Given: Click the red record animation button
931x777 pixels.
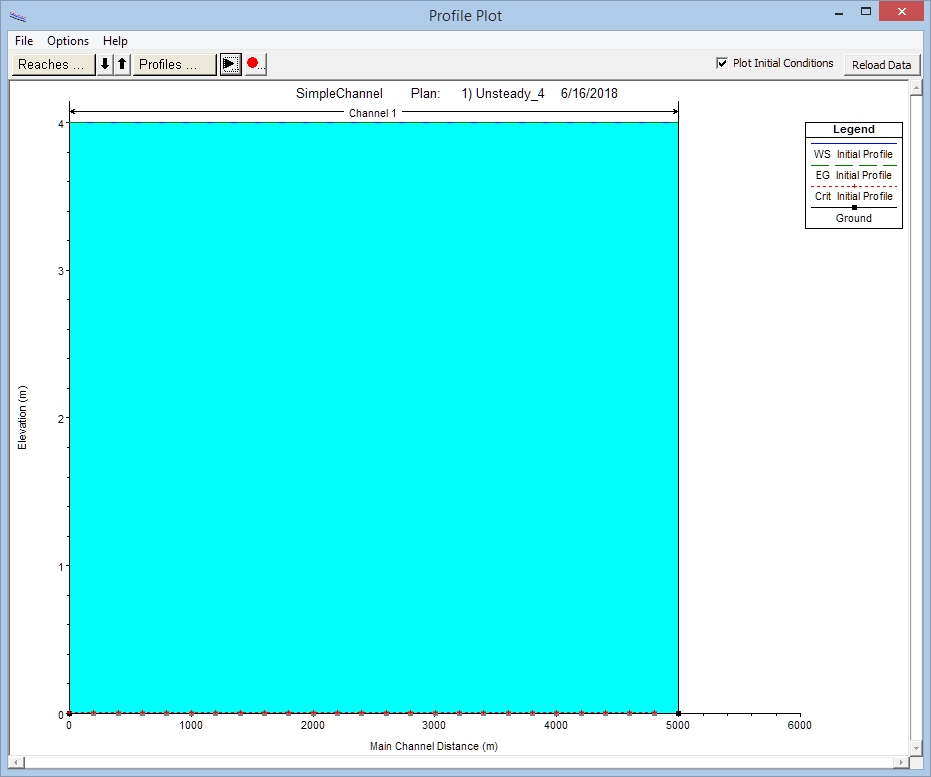Looking at the screenshot, I should coord(256,64).
